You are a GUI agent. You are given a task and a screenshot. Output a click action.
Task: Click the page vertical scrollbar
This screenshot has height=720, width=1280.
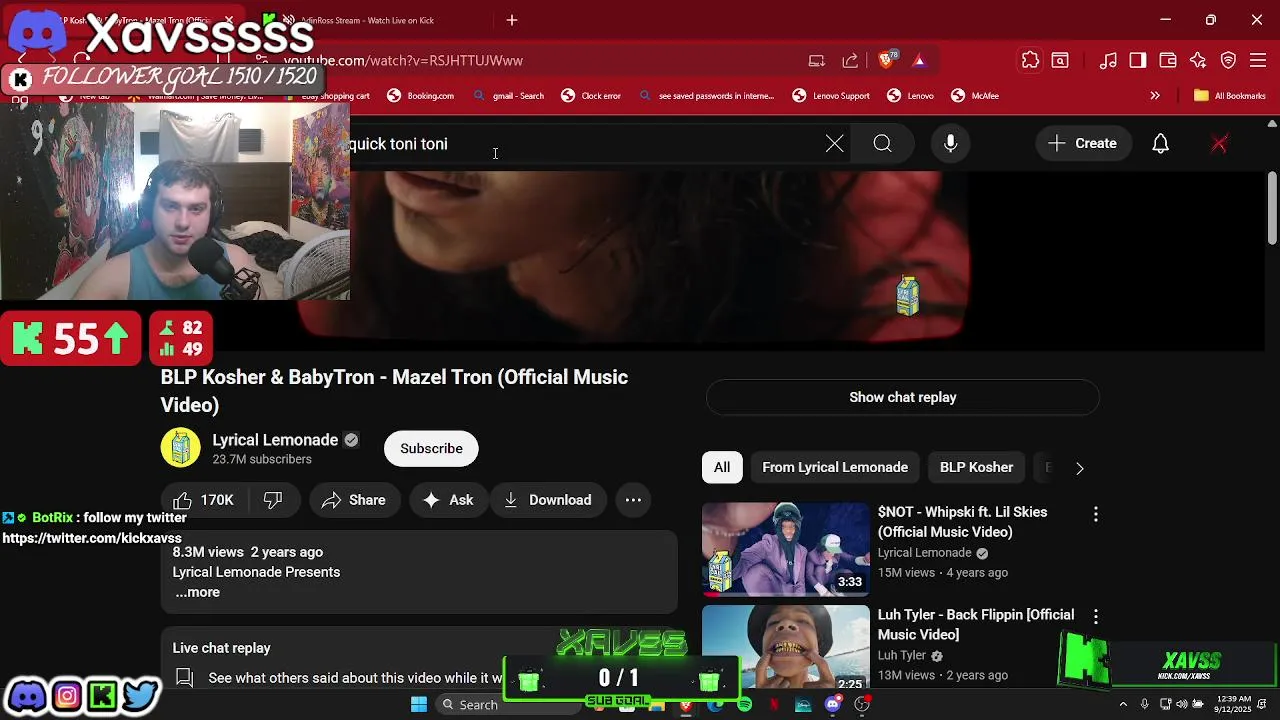tap(1272, 208)
